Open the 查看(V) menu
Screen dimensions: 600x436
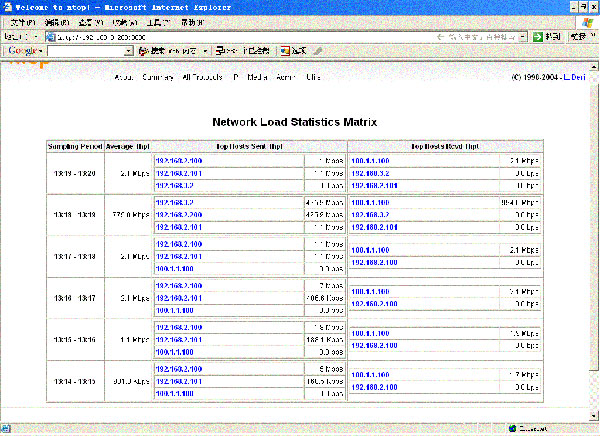[x=91, y=23]
